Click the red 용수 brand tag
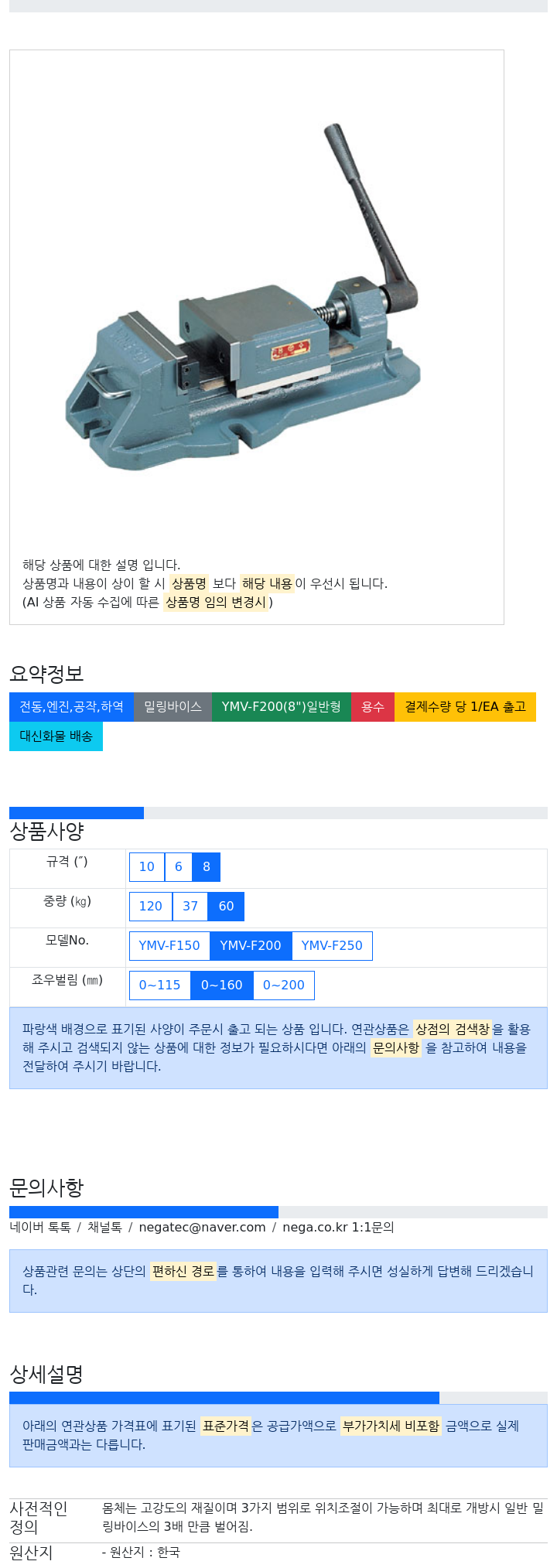 pos(373,707)
